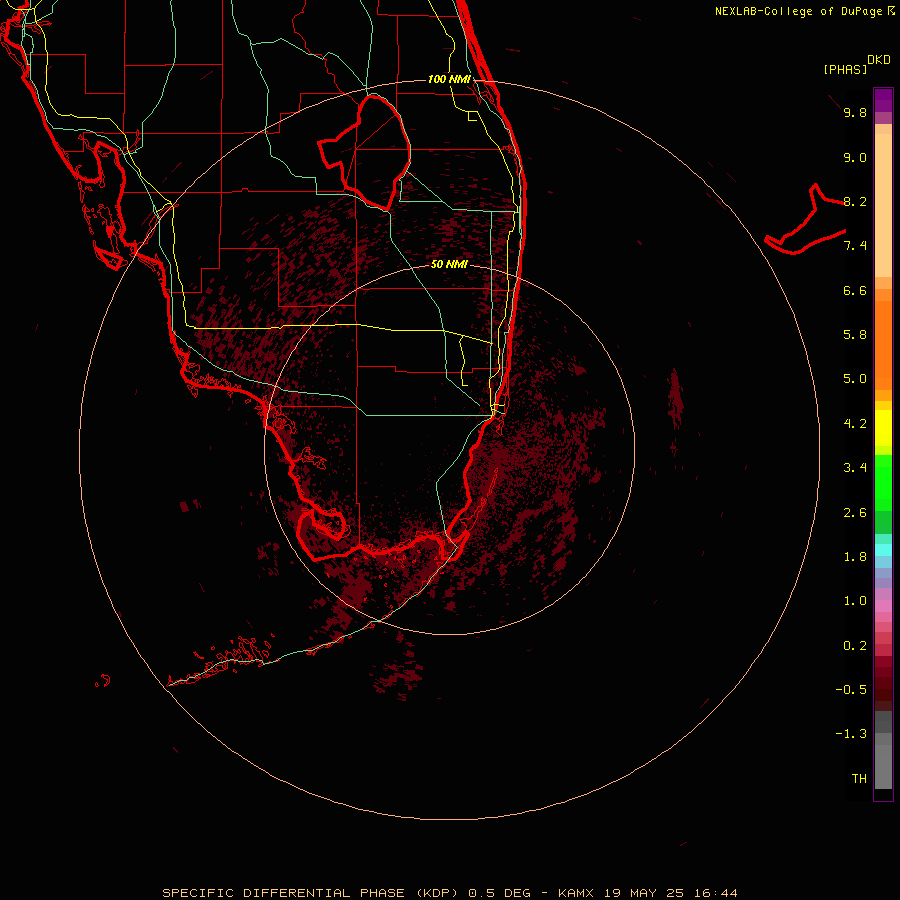
Task: Click the DKD legend title
Action: pyautogui.click(x=879, y=60)
